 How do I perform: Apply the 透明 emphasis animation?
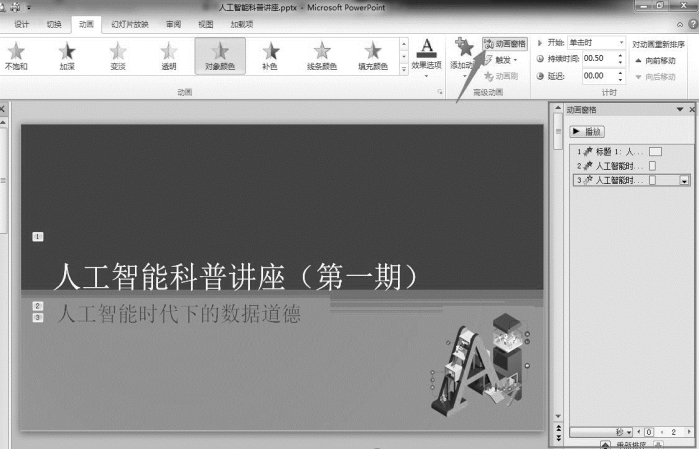(x=169, y=56)
